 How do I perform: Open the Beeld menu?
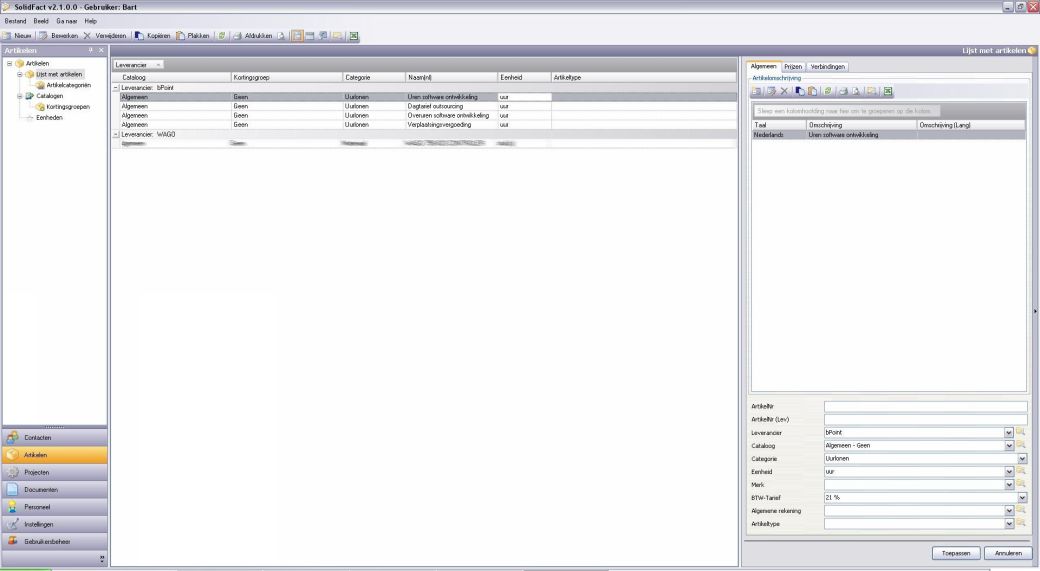[41, 21]
